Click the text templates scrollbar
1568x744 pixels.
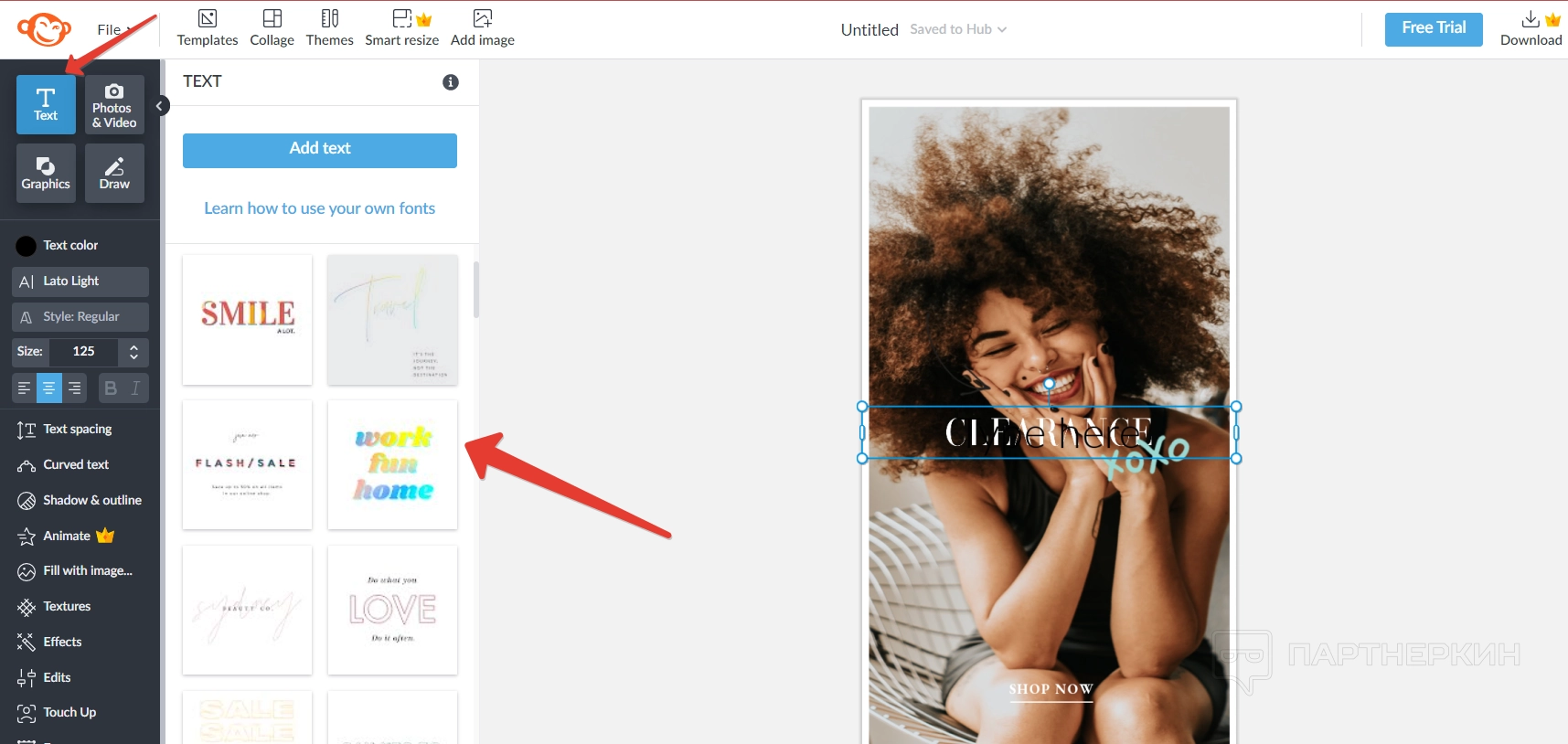coord(475,290)
